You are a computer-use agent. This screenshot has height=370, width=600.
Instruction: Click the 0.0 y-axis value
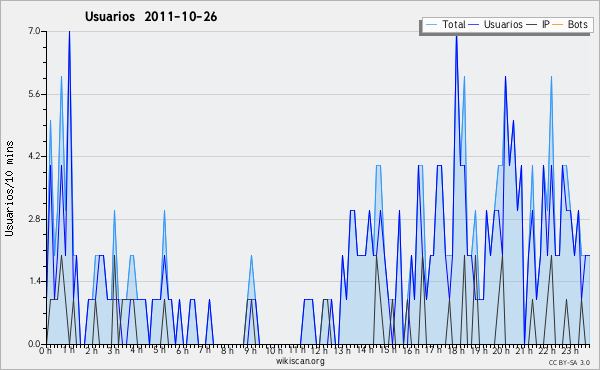[34, 344]
